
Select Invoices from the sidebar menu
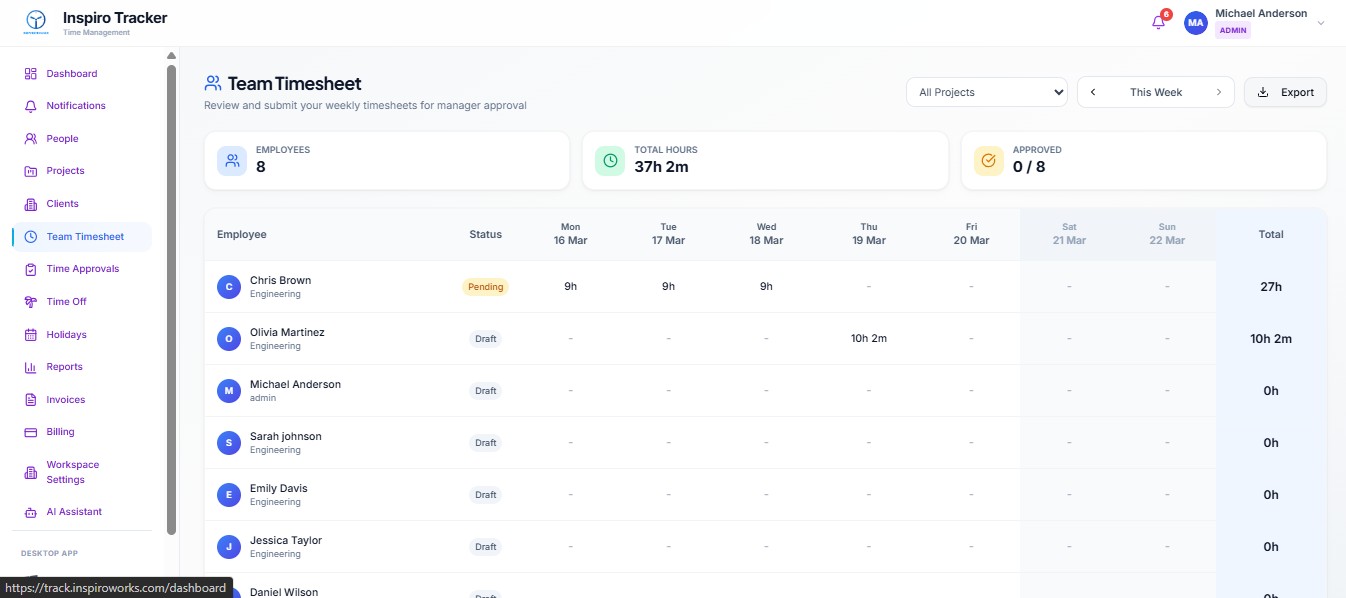point(65,400)
